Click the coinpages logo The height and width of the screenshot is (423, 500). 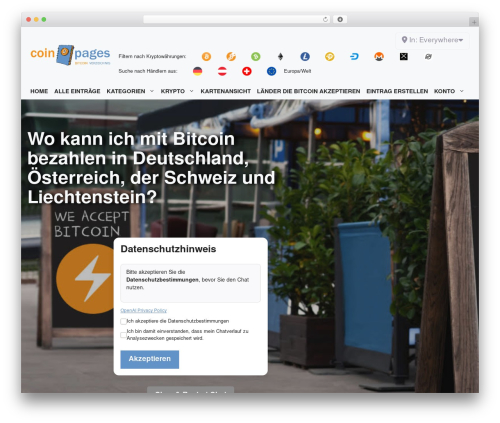pyautogui.click(x=70, y=54)
